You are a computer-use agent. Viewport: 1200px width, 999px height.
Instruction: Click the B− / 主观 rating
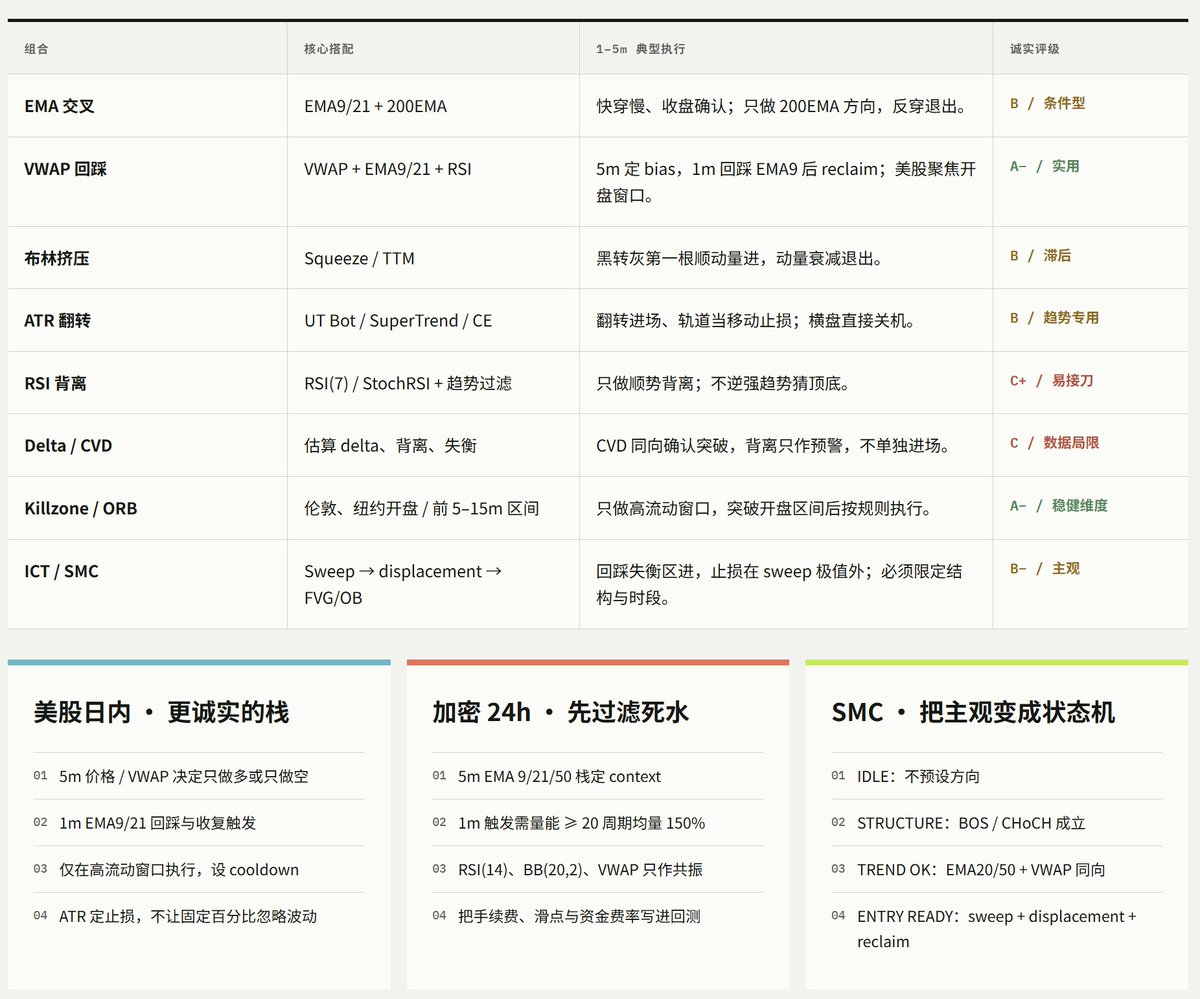point(1044,569)
